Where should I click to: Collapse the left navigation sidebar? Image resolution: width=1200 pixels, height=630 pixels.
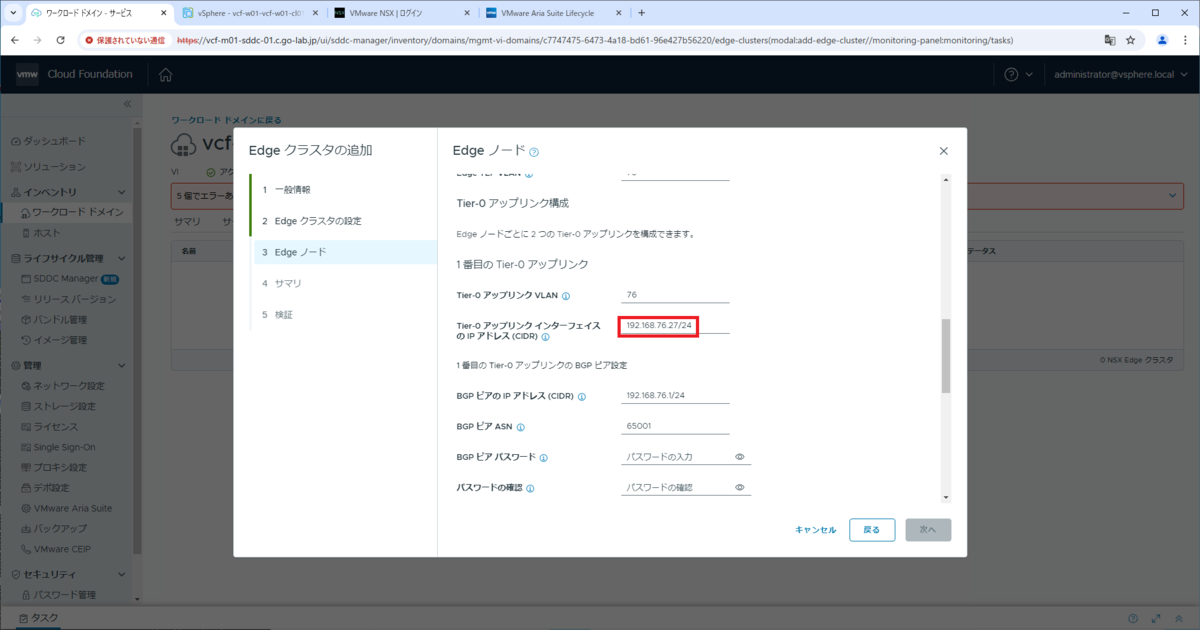click(127, 104)
